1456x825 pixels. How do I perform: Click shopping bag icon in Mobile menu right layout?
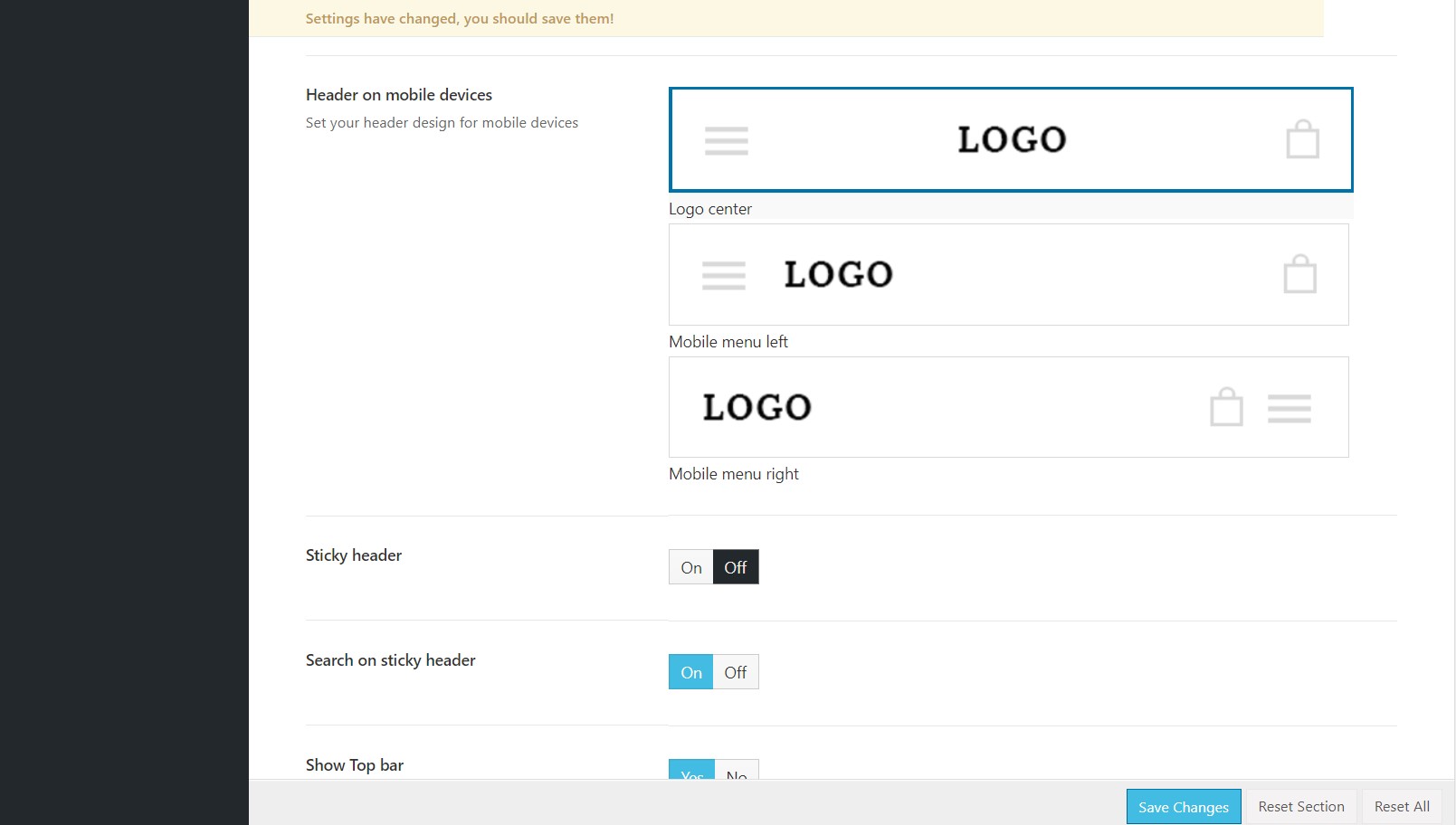(x=1226, y=408)
